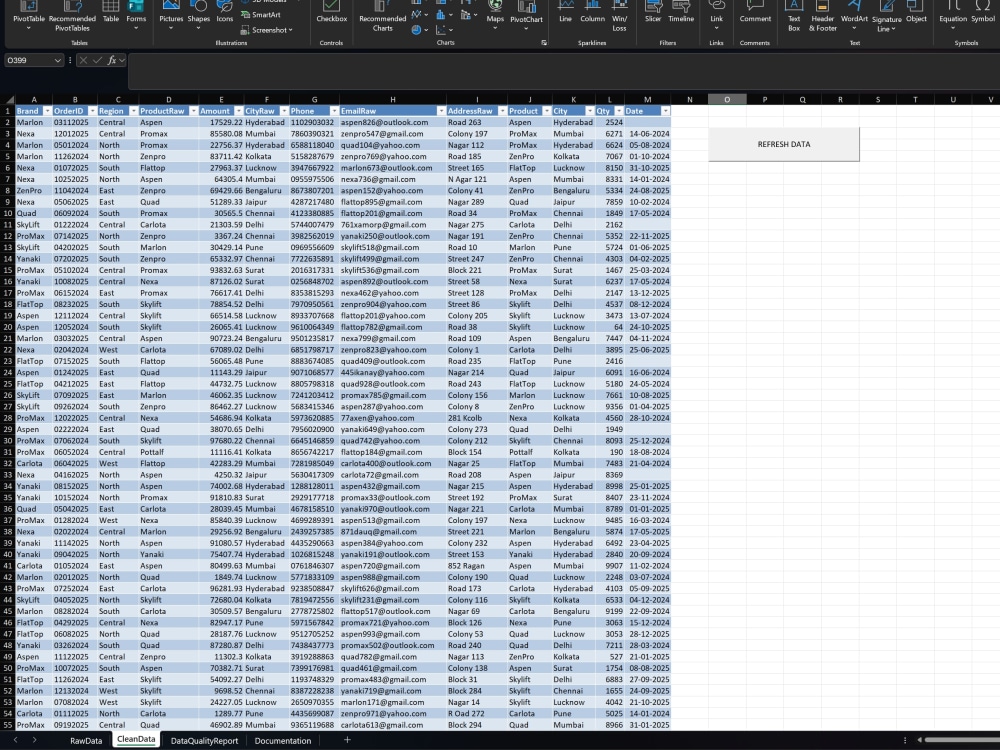Click the cell reading 761xamorp@gmail.com
The height and width of the screenshot is (750, 1000).
tap(392, 224)
